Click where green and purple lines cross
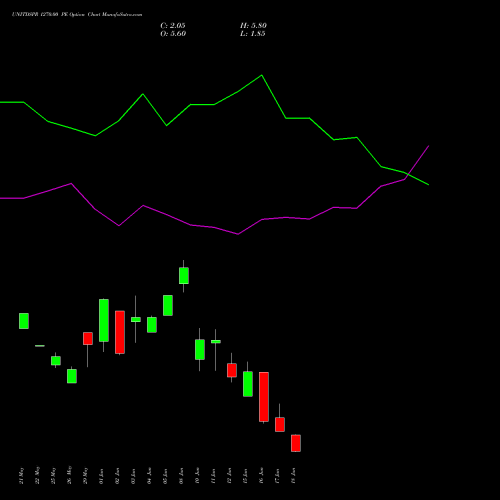The width and height of the screenshot is (500, 500). tap(409, 175)
